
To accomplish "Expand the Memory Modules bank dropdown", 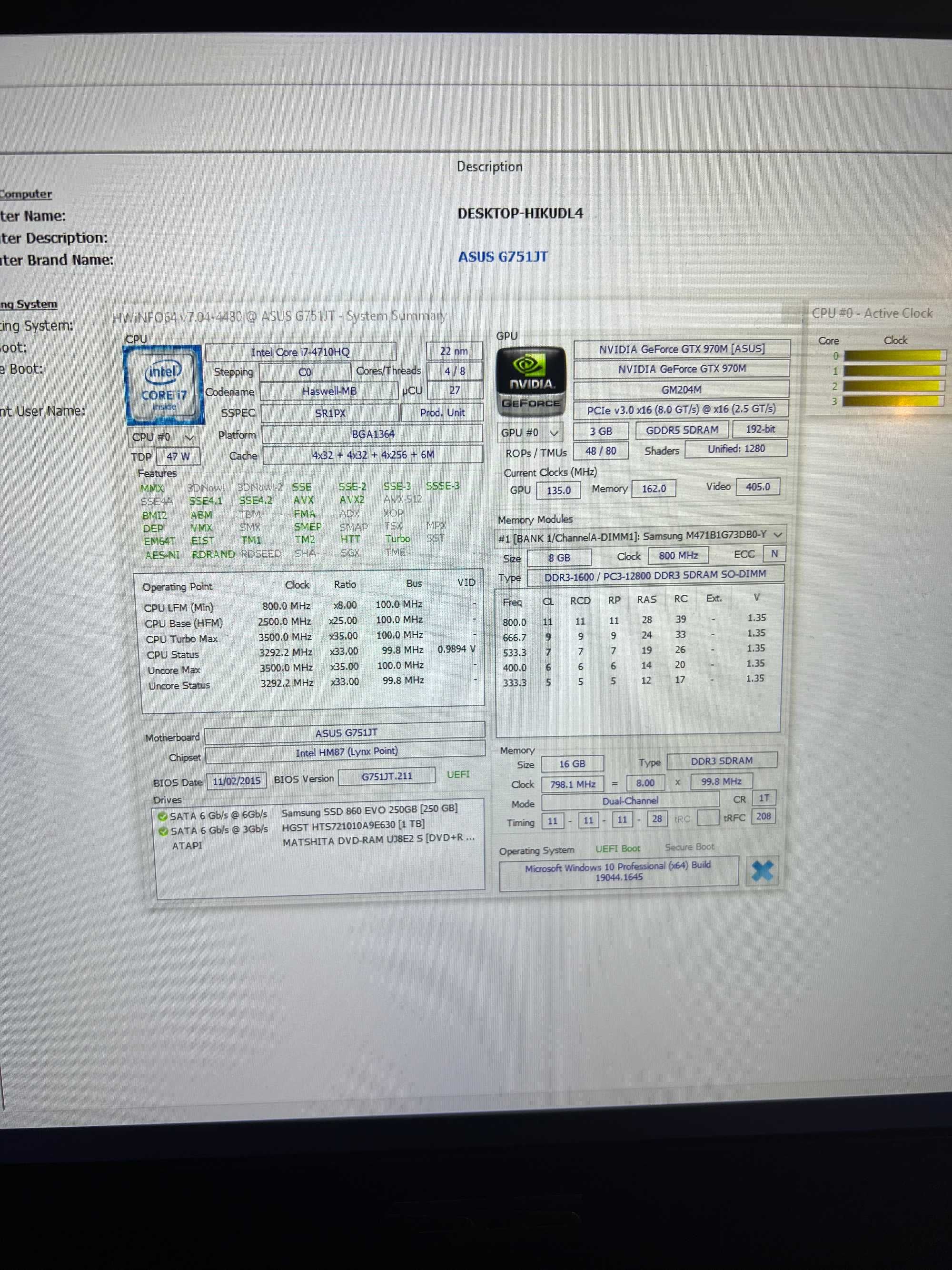I will point(640,536).
